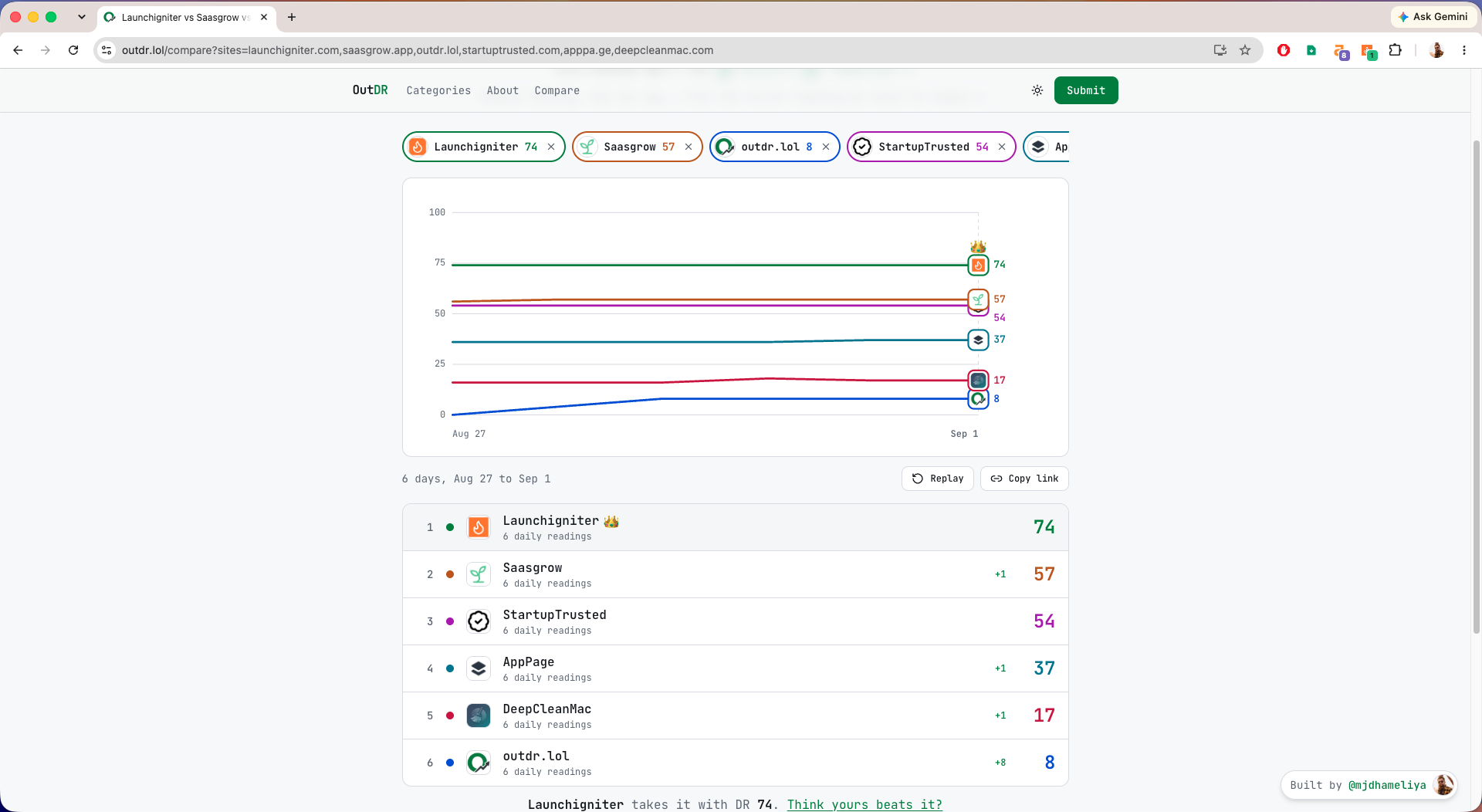The height and width of the screenshot is (812, 1482).
Task: Open extension icon with badge 8
Action: pyautogui.click(x=1341, y=51)
